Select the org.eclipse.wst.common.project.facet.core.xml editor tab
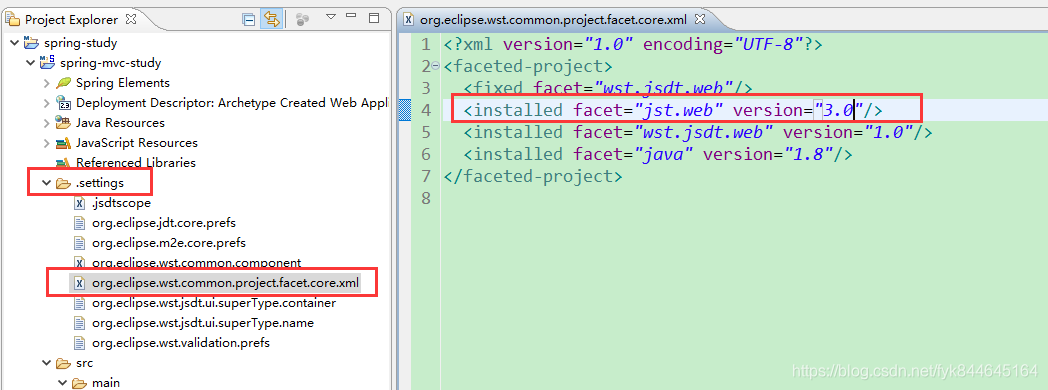The height and width of the screenshot is (390, 1048). [554, 19]
